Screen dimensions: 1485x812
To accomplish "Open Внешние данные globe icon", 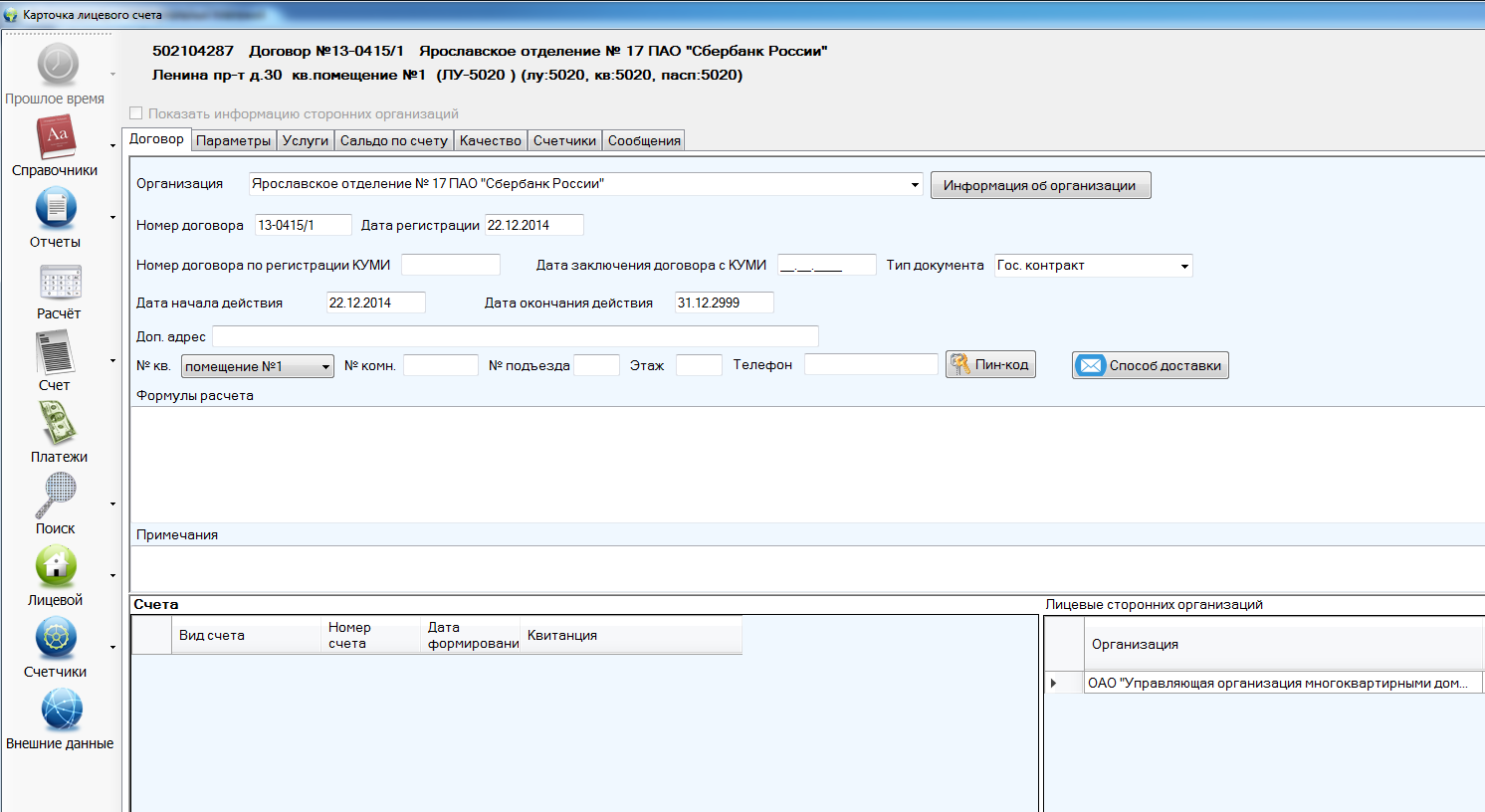I will point(61,710).
